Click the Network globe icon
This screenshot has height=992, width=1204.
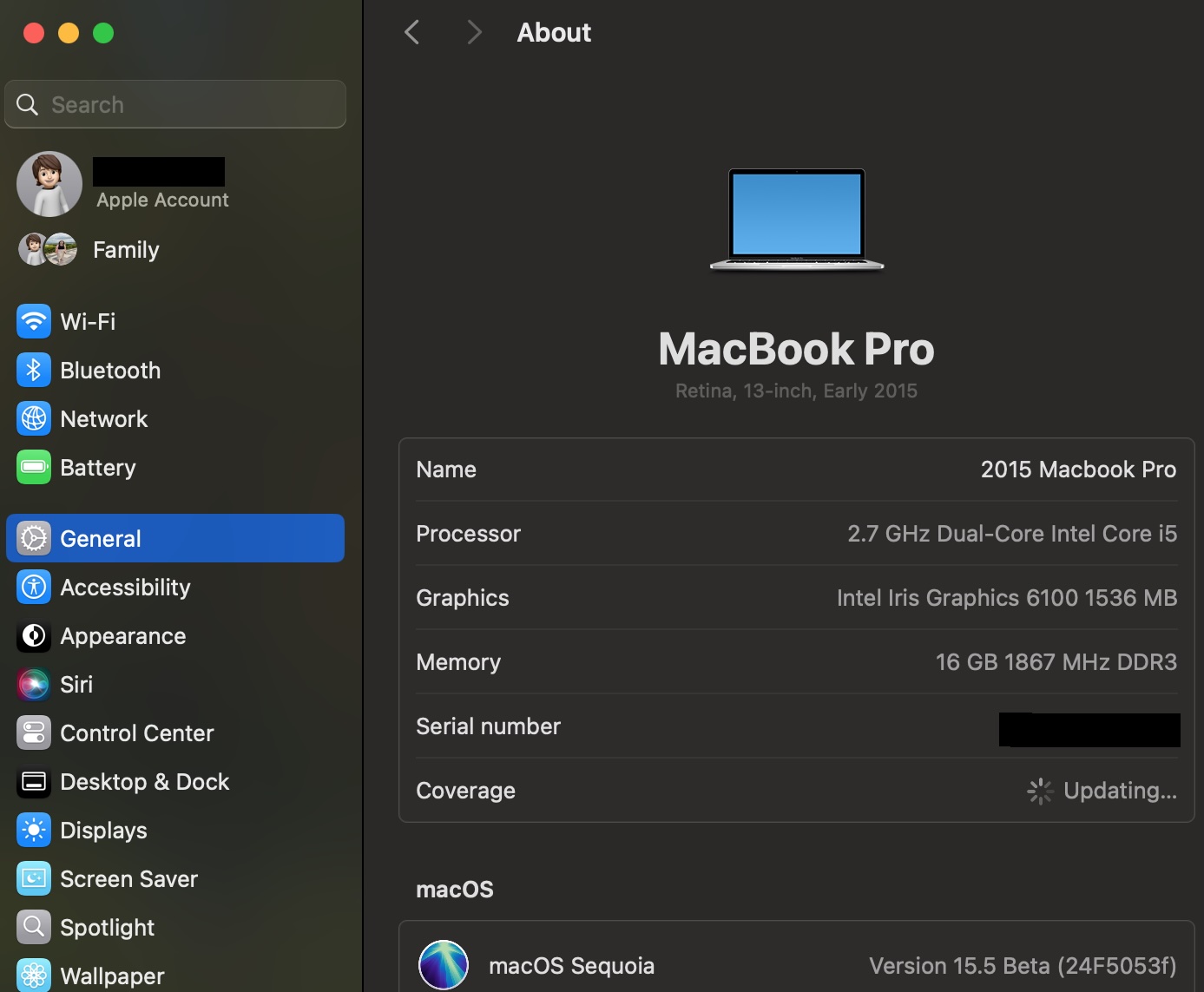click(x=34, y=418)
